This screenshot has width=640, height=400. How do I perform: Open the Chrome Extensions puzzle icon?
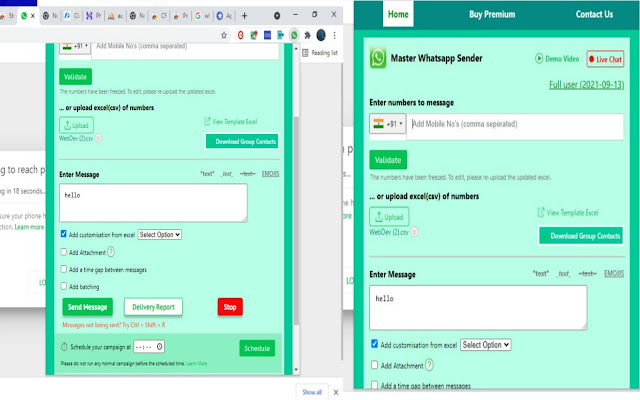tap(307, 36)
